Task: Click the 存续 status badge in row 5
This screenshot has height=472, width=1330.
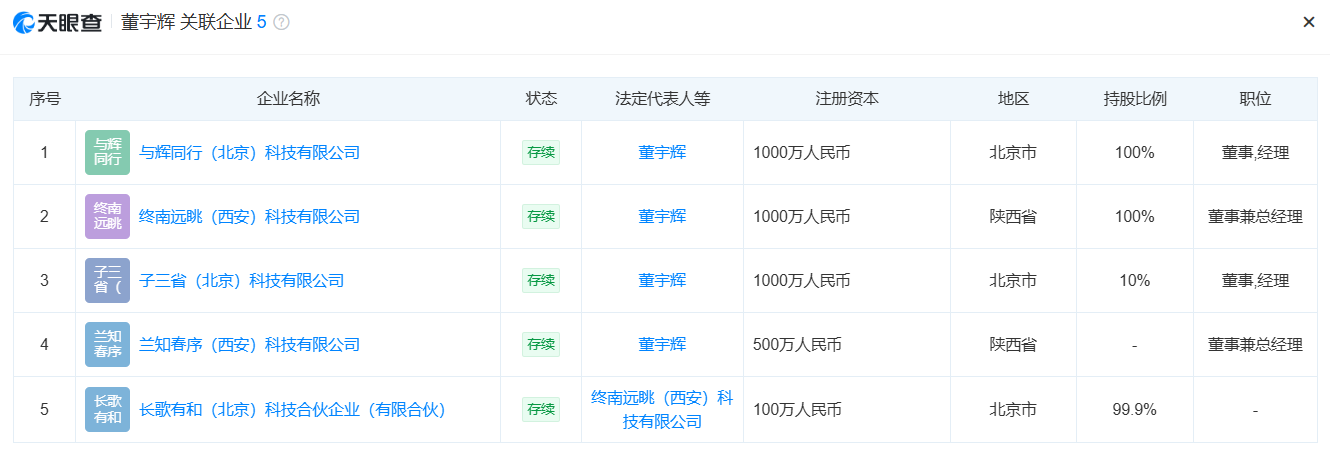Action: click(x=541, y=409)
